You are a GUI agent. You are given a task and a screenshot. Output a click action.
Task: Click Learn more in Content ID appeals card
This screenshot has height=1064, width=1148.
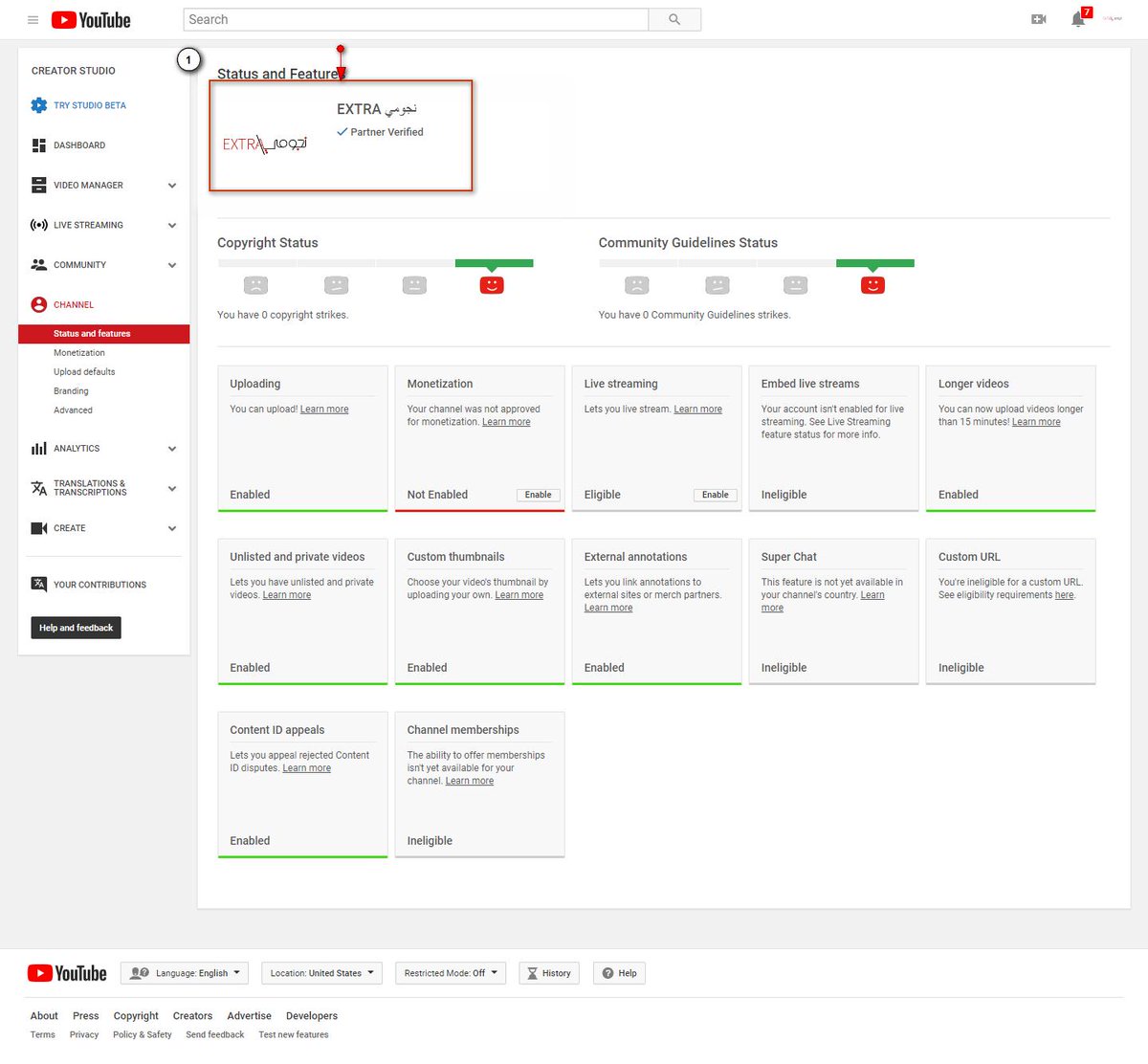point(307,768)
